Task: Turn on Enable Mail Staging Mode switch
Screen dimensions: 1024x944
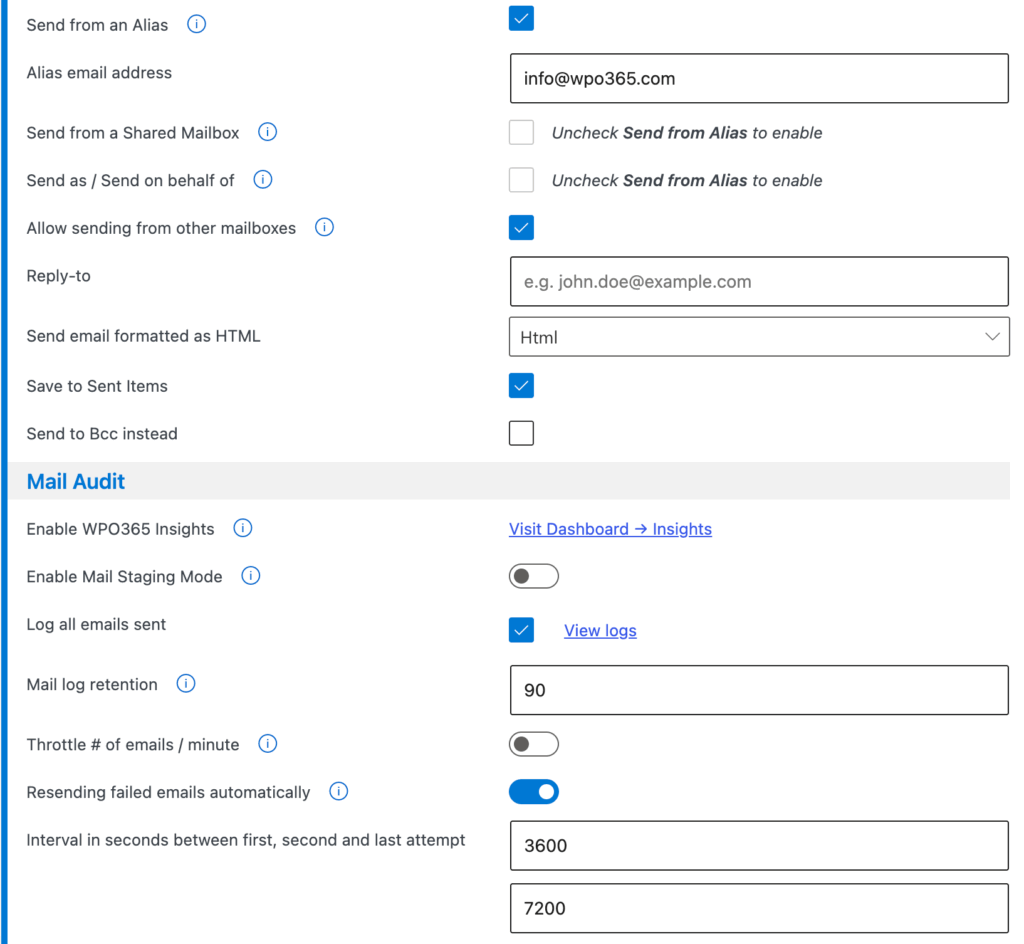Action: click(x=534, y=576)
